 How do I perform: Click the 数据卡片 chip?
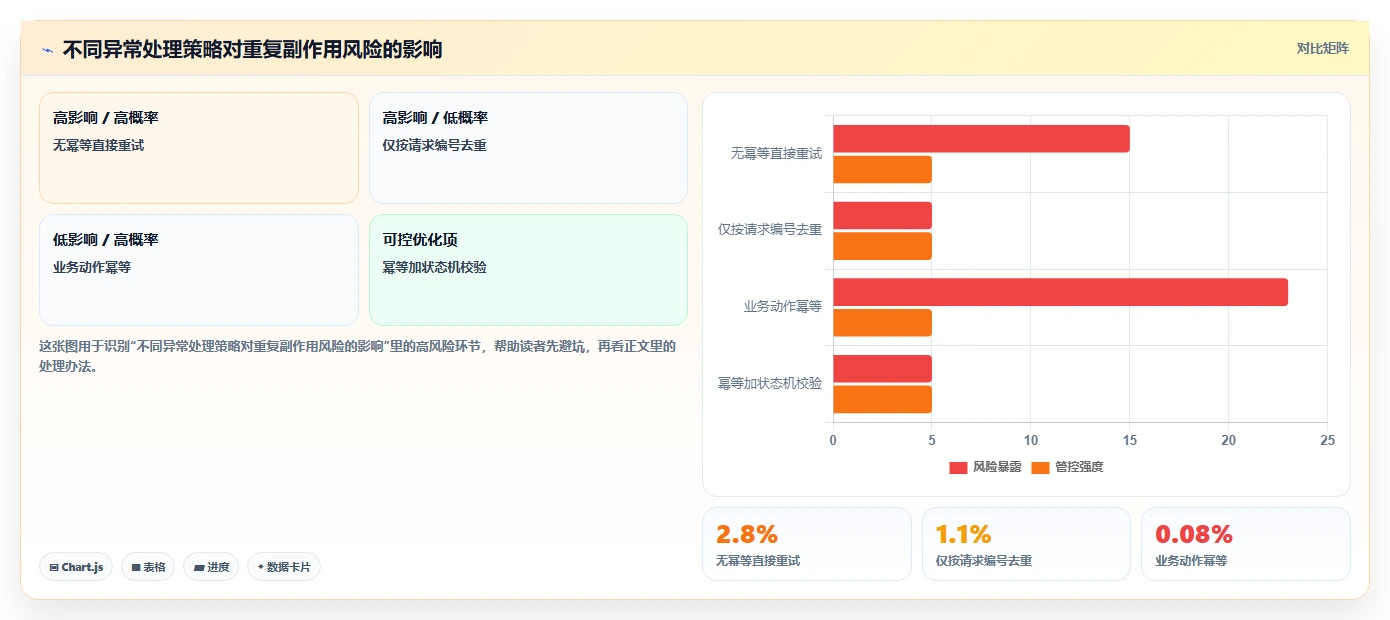click(284, 567)
